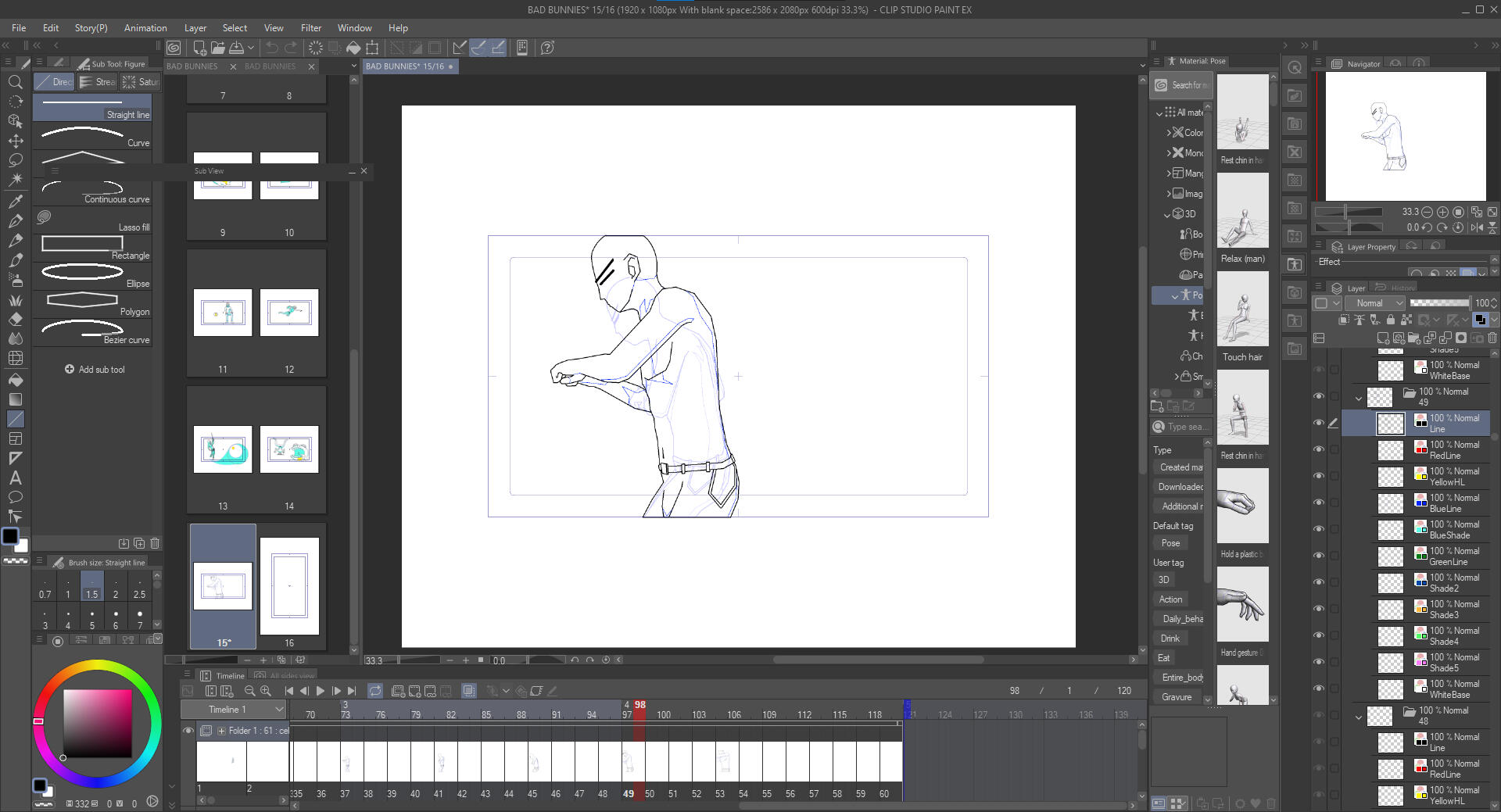Open the trash icon to delete layer

coord(1492,338)
